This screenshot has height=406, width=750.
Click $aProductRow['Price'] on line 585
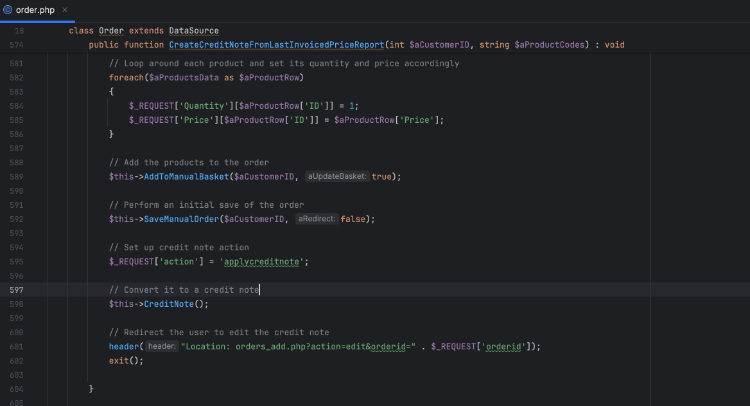(x=386, y=120)
